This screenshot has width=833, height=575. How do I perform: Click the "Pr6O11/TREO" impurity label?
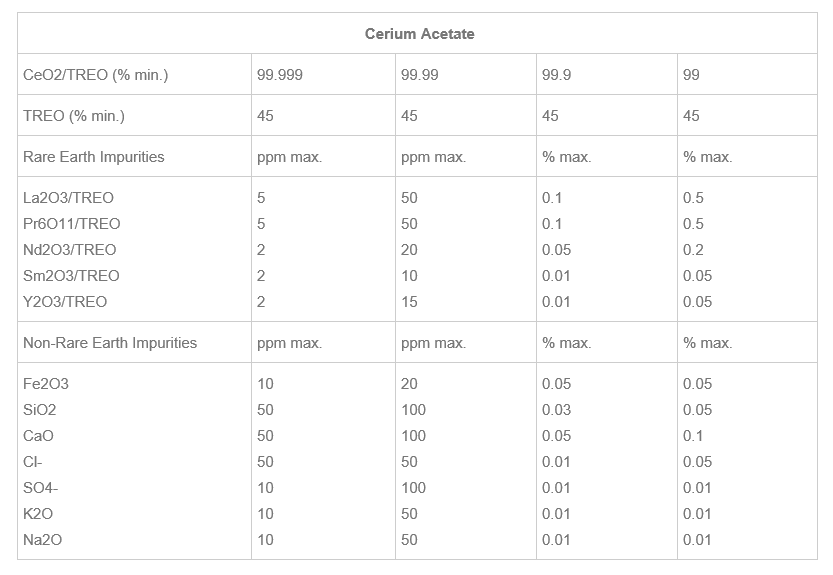[71, 224]
